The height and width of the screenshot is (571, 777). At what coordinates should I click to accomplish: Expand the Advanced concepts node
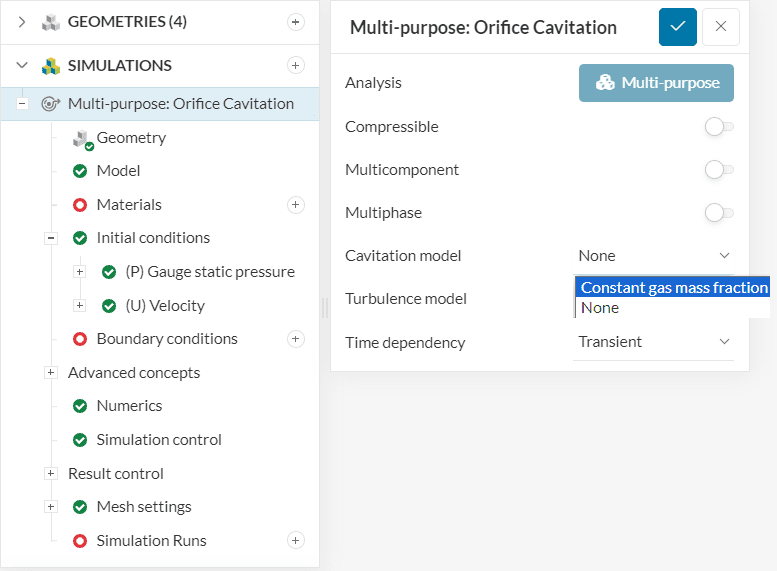pyautogui.click(x=51, y=373)
